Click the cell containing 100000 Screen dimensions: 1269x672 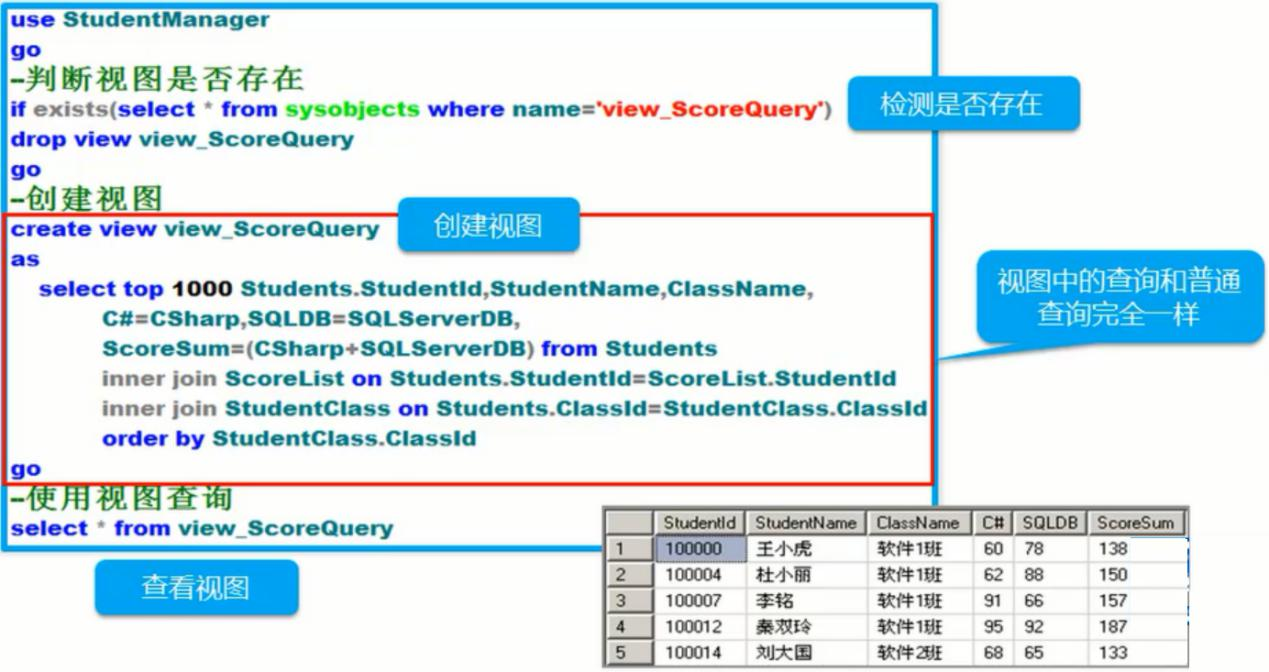pos(699,549)
